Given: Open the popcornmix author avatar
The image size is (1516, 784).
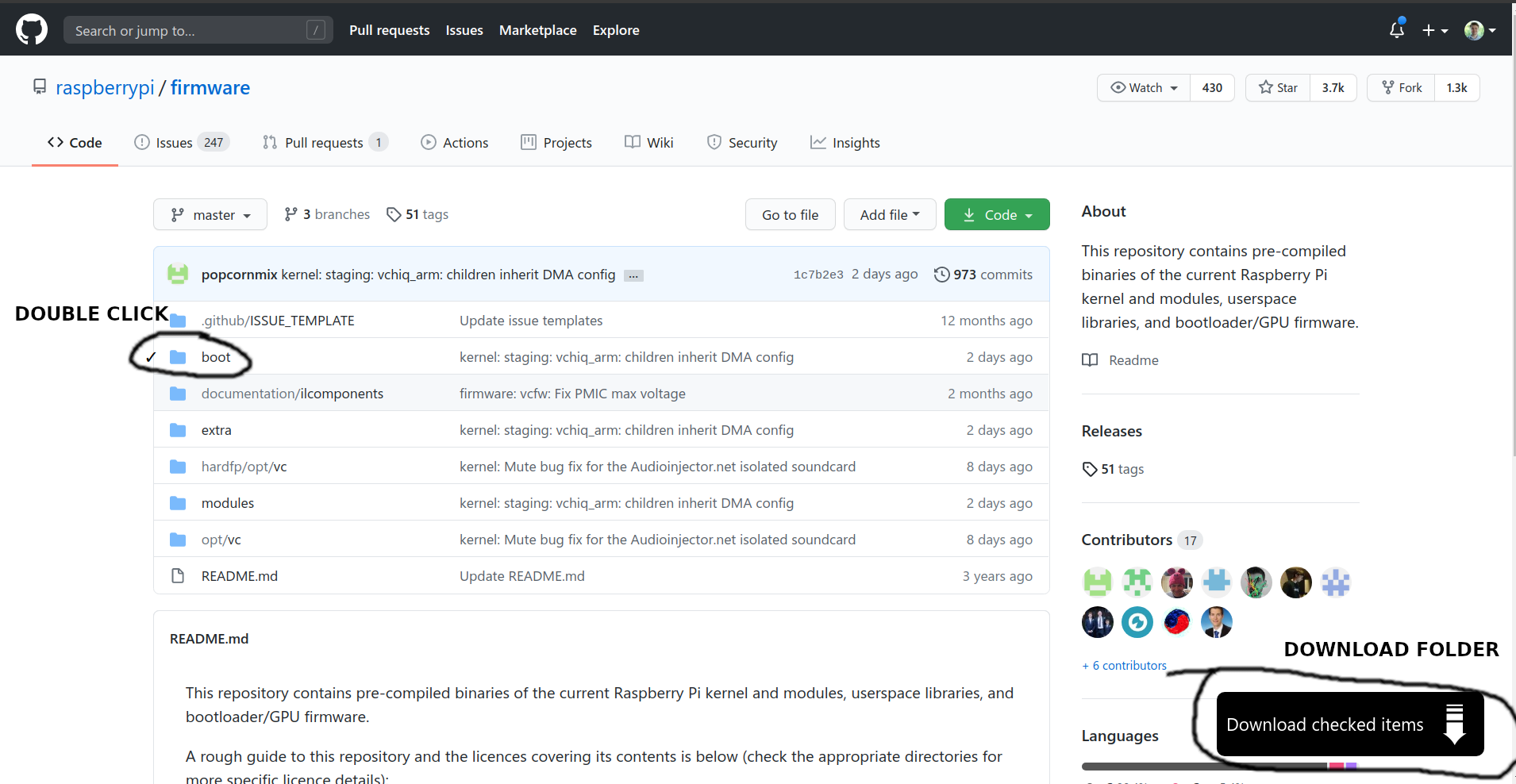Looking at the screenshot, I should [178, 275].
